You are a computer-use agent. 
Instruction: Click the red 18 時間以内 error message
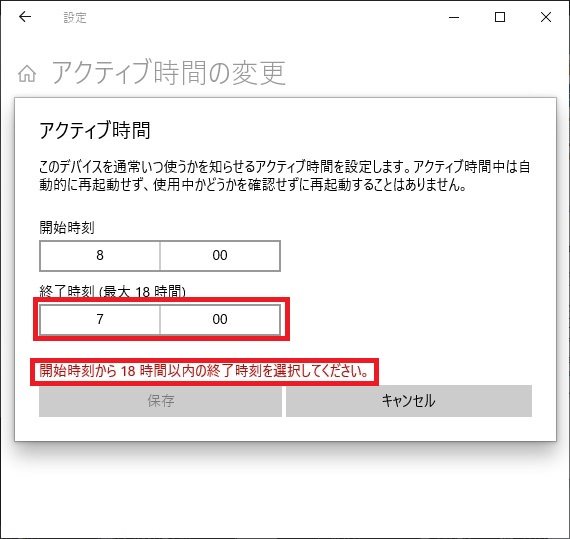(204, 371)
